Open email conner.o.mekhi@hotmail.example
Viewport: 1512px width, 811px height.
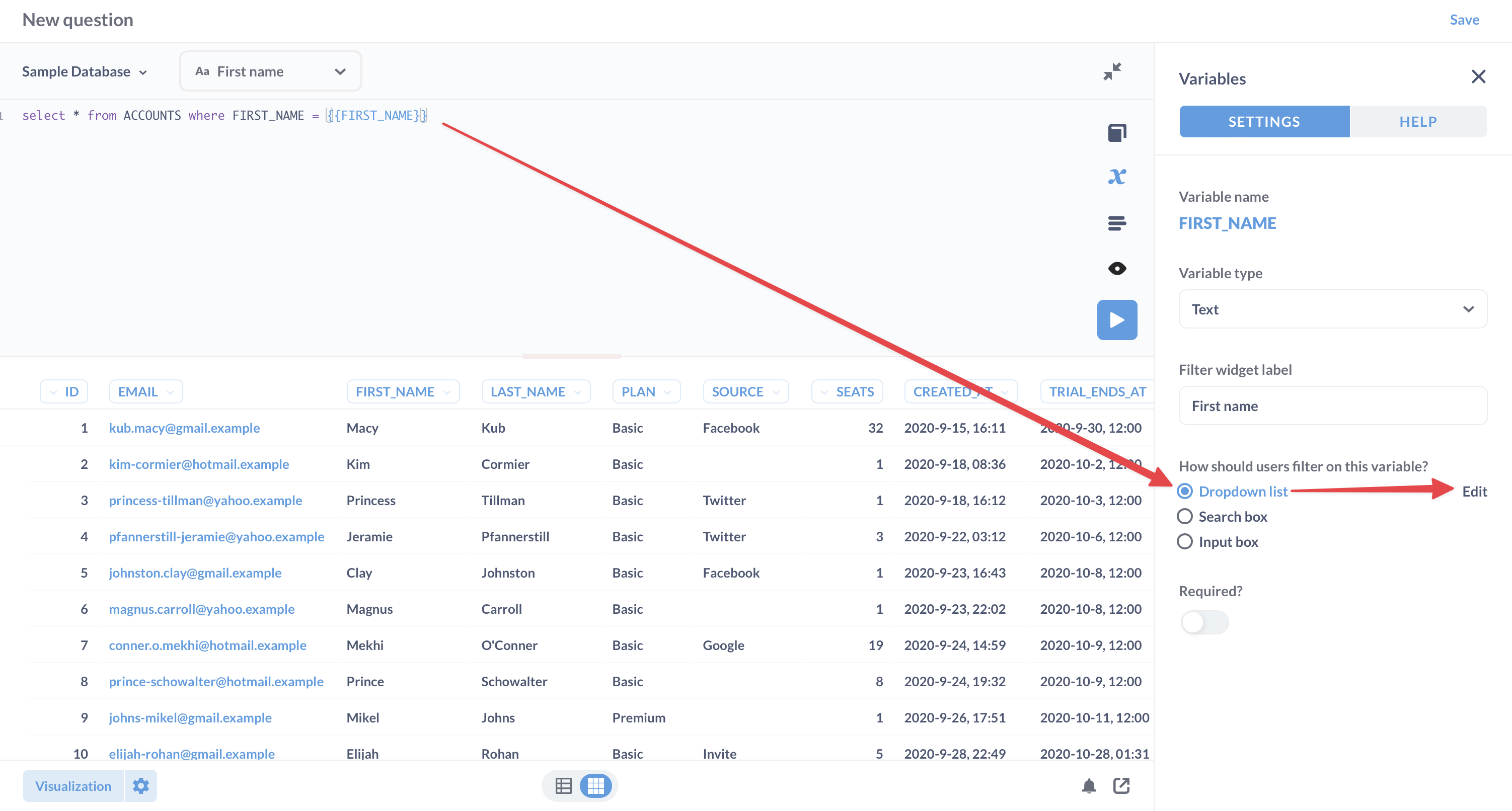[x=207, y=645]
